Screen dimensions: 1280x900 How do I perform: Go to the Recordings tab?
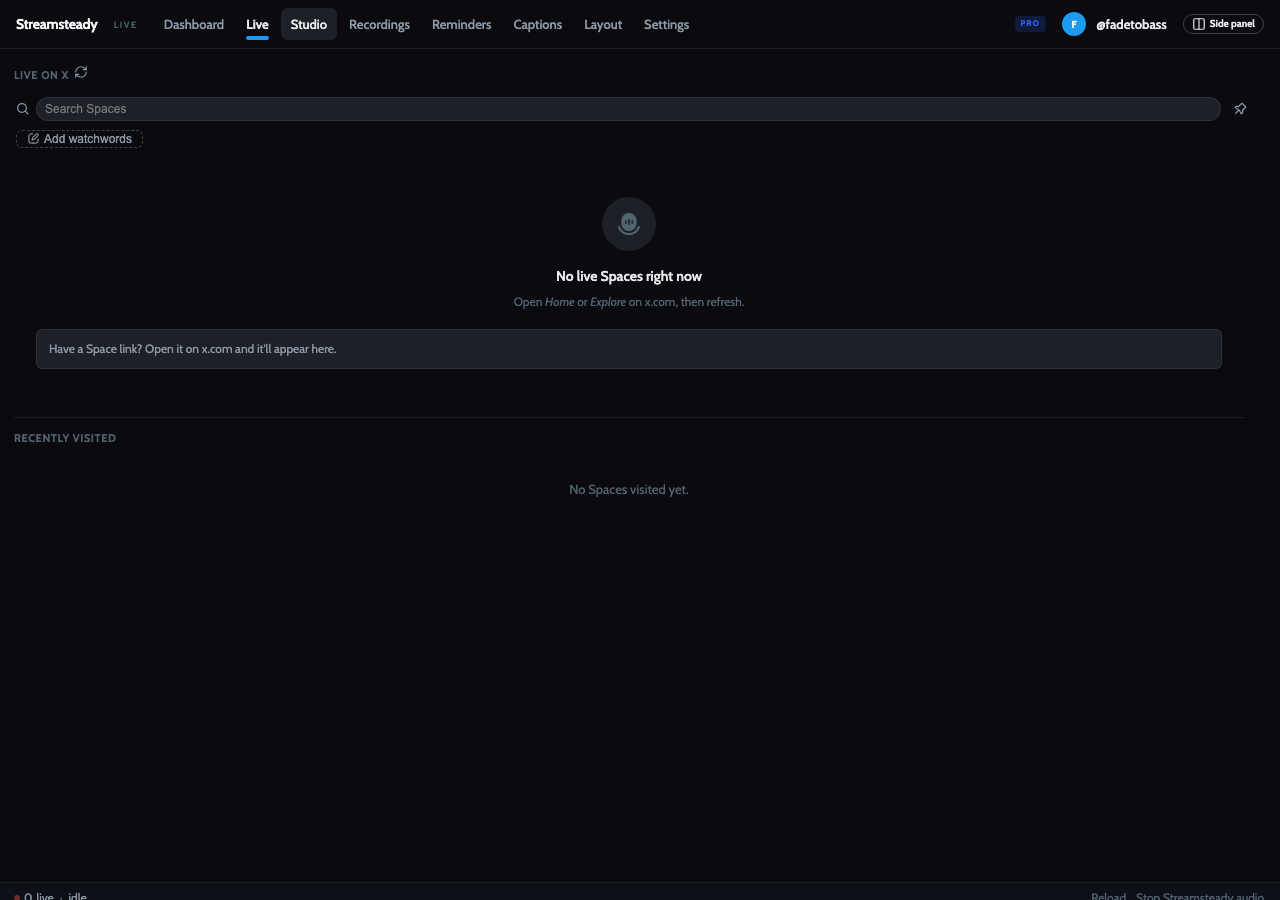[x=379, y=24]
